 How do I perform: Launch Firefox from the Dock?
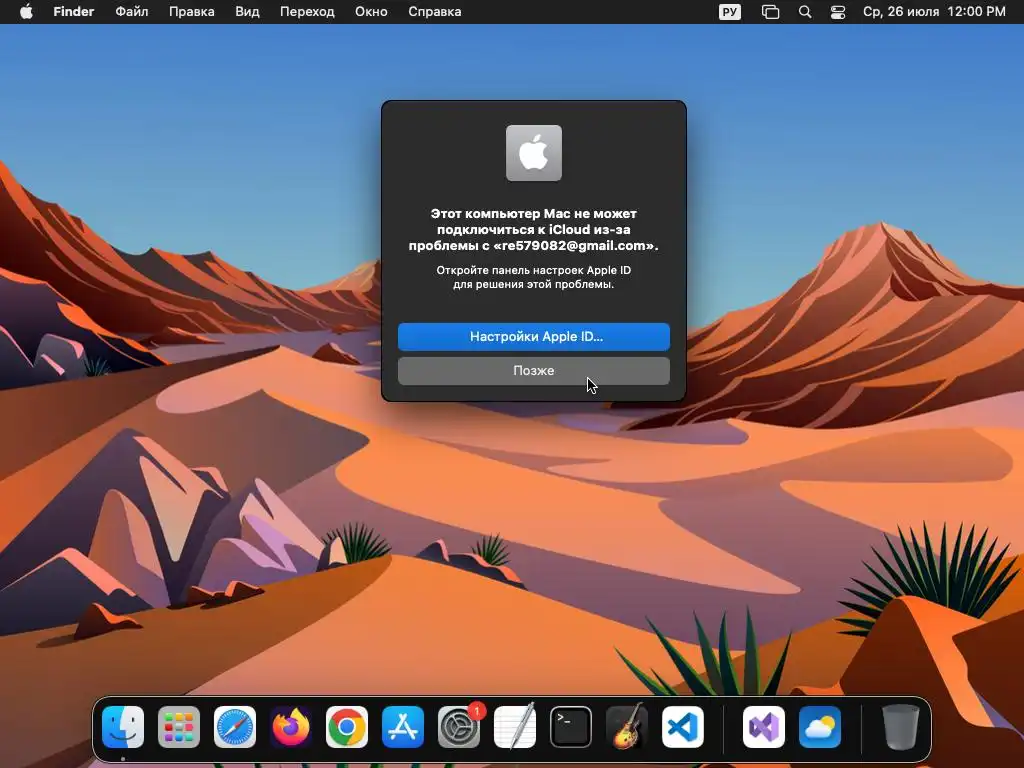[x=291, y=727]
